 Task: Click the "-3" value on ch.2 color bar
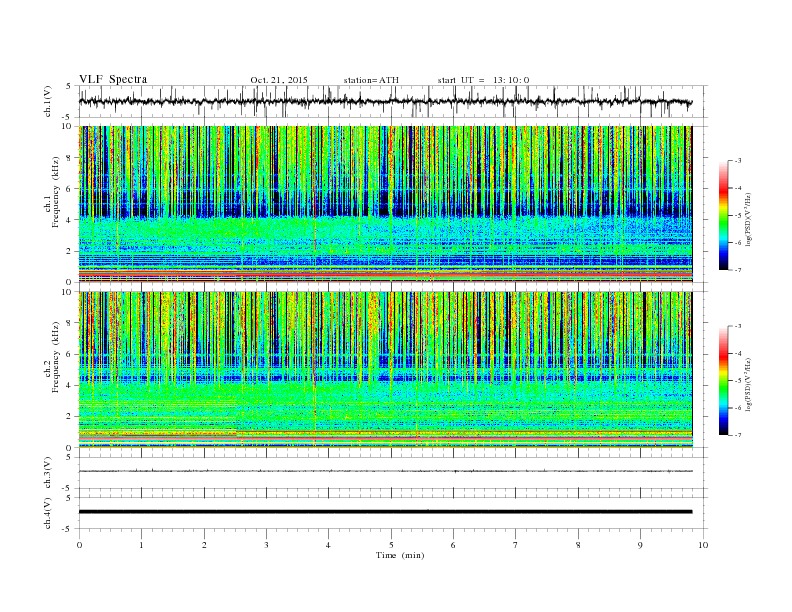738,326
